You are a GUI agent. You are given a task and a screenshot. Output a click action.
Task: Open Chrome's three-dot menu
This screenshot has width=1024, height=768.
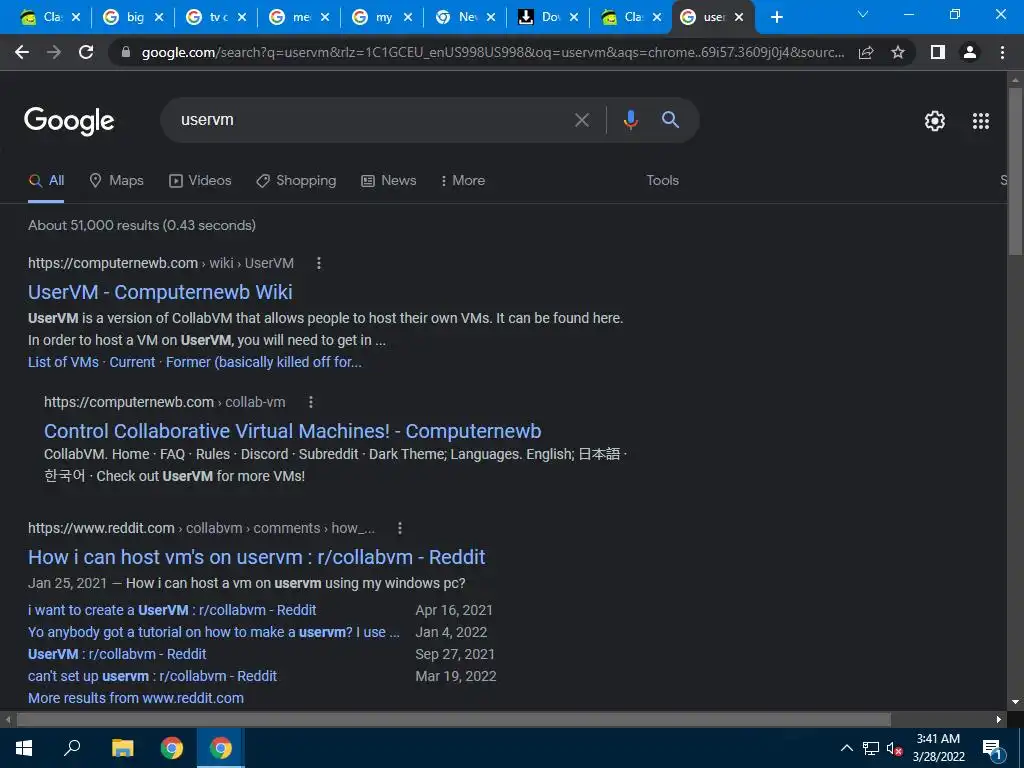pos(1002,52)
